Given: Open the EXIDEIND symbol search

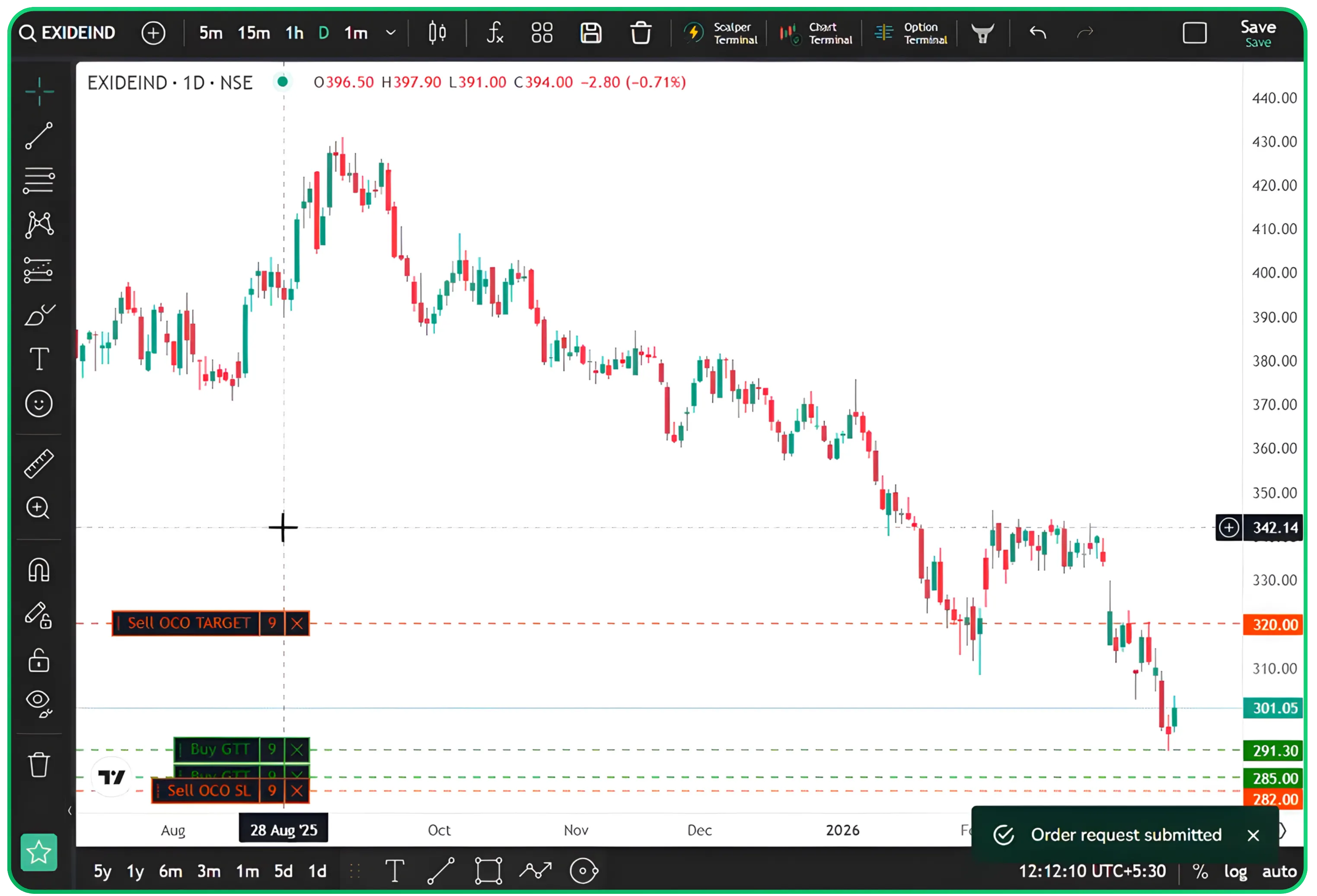Looking at the screenshot, I should [x=68, y=33].
